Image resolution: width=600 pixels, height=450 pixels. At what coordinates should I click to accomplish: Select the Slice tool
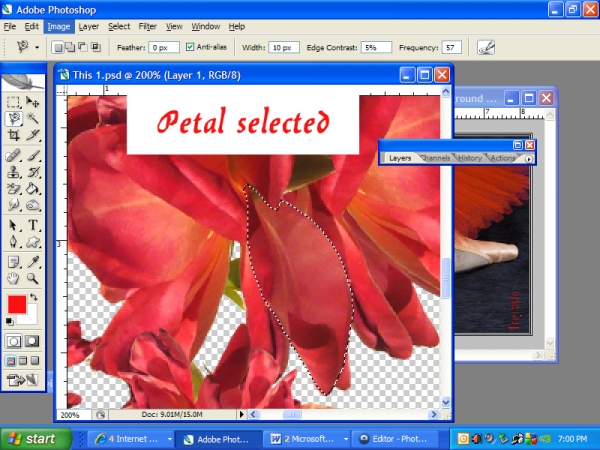click(33, 135)
